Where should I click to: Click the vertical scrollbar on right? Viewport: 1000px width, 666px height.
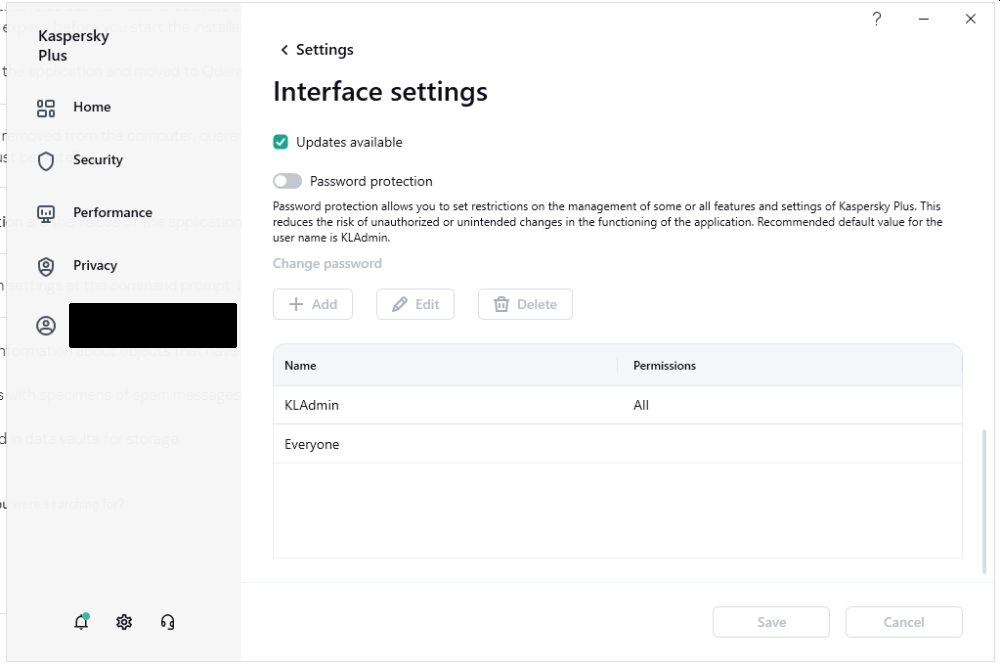point(984,500)
